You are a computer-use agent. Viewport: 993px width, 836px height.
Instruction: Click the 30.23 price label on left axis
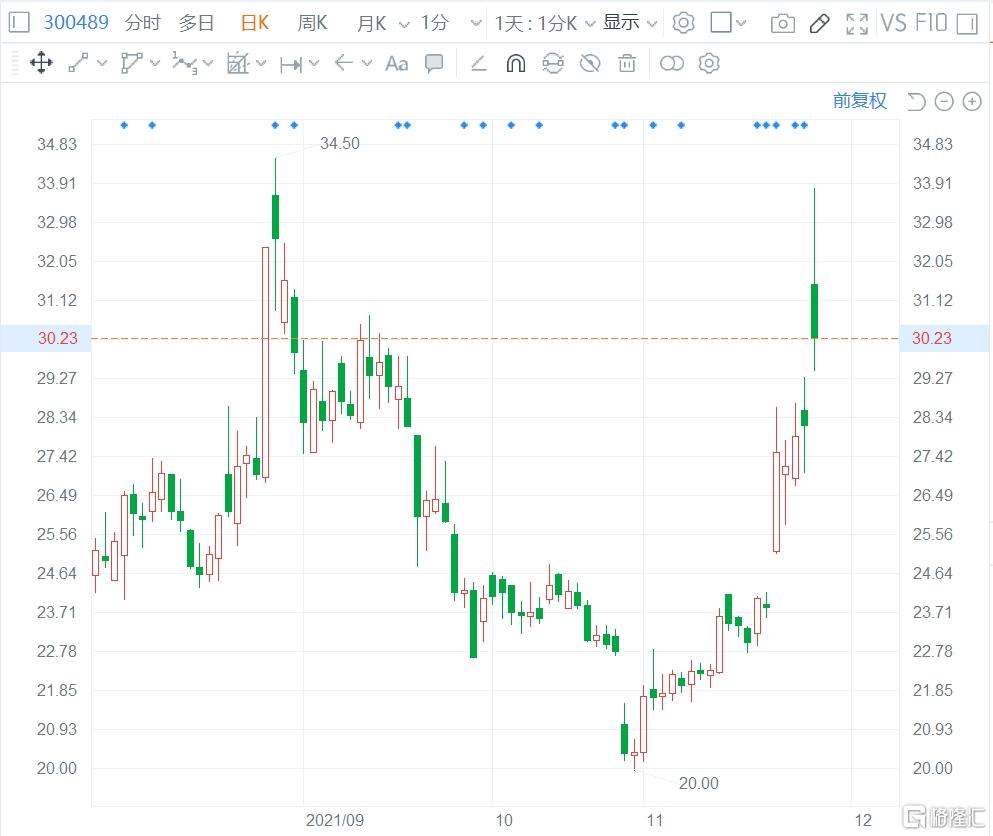[58, 338]
